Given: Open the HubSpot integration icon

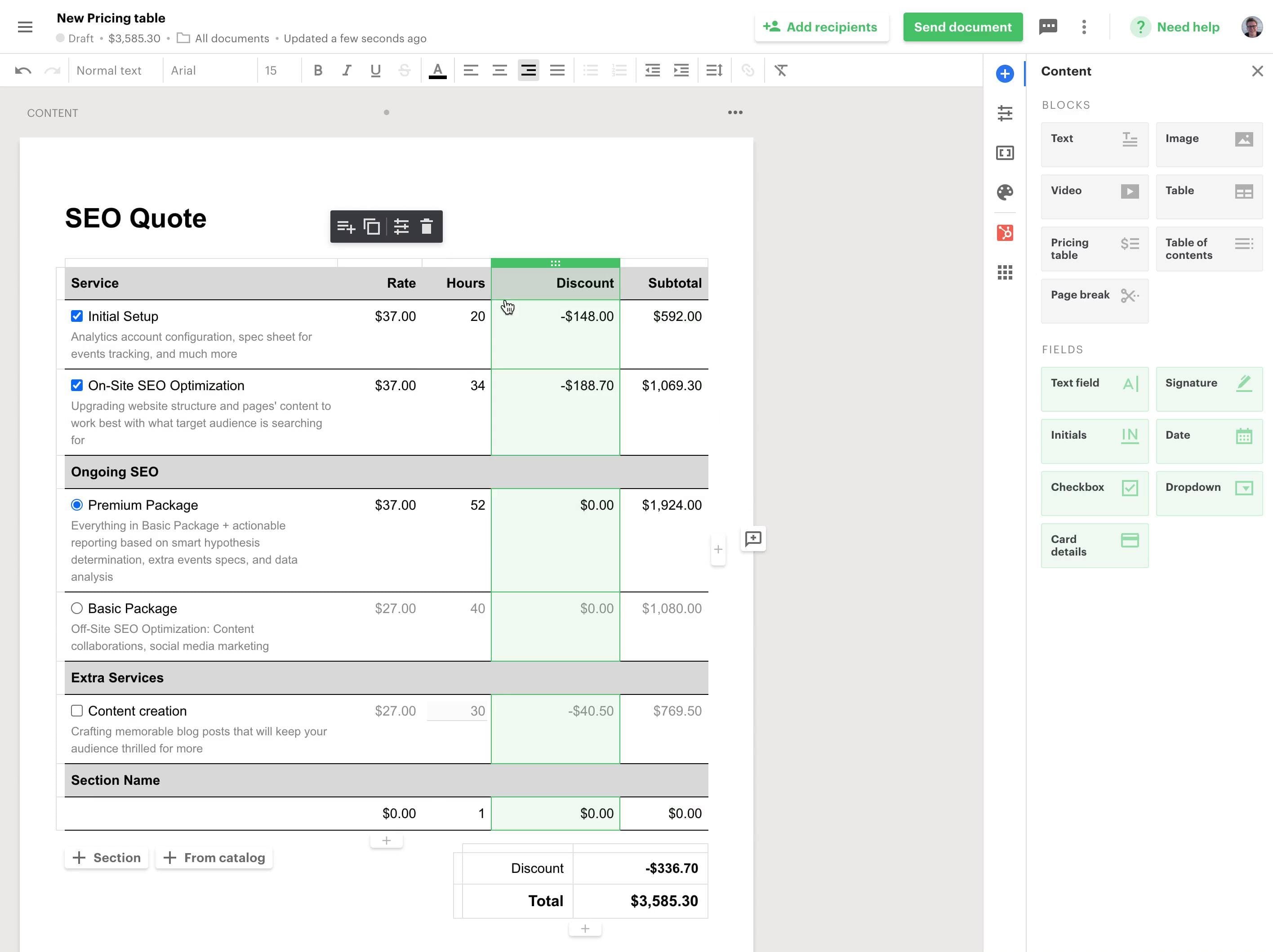Looking at the screenshot, I should [x=1005, y=232].
